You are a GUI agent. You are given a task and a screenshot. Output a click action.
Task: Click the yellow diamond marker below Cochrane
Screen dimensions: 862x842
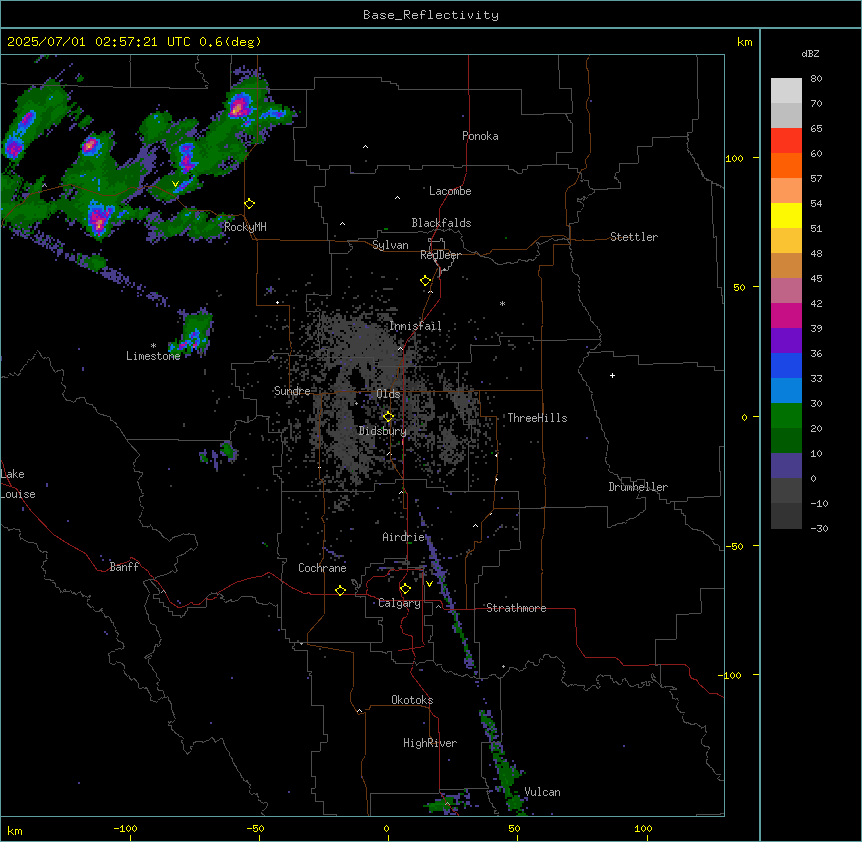pos(340,590)
